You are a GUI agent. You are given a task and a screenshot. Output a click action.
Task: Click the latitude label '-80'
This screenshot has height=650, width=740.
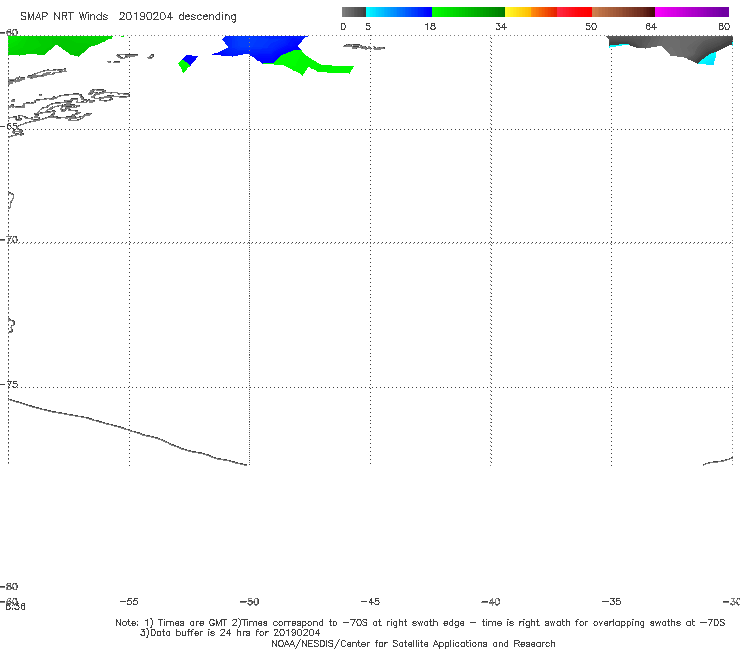(x=9, y=586)
